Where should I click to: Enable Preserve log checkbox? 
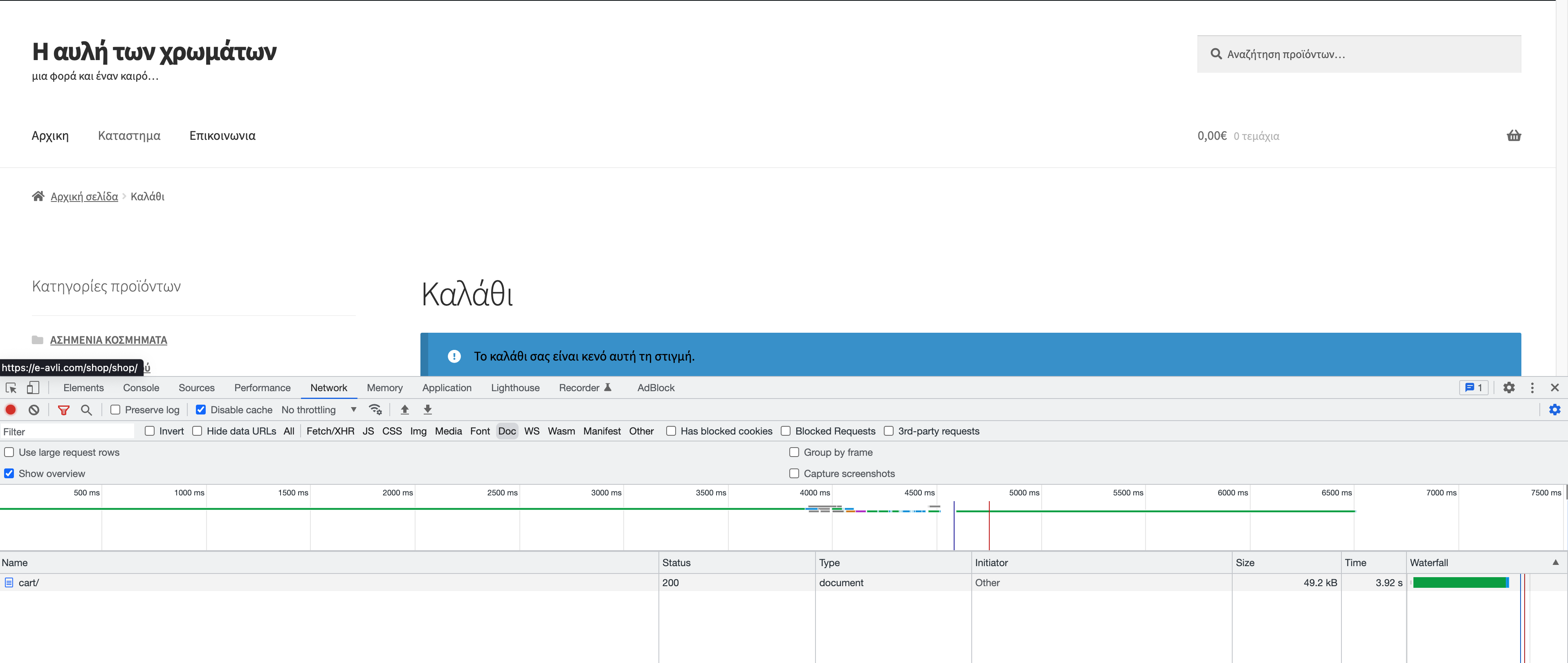115,409
